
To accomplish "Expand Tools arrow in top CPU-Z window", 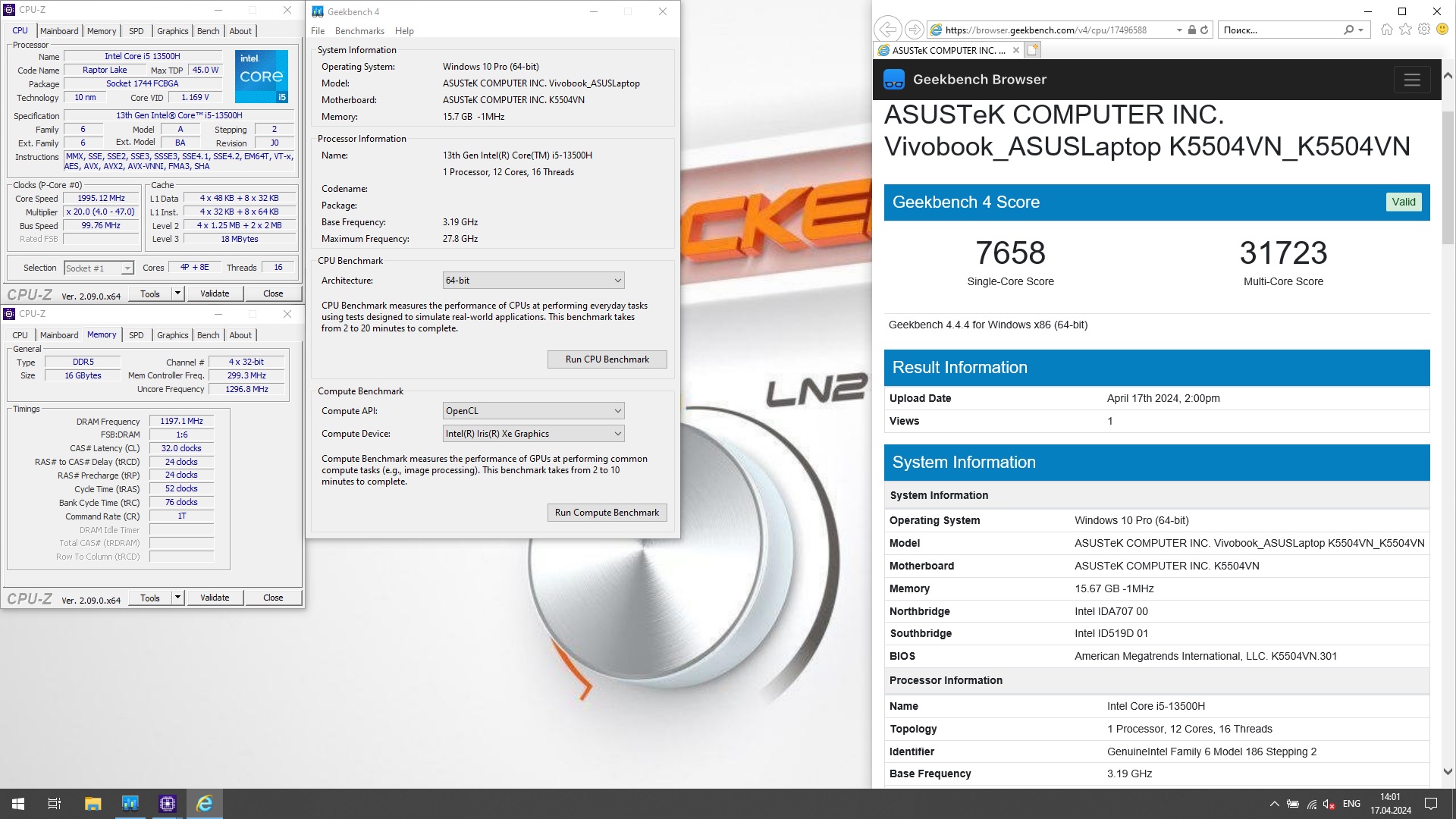I will click(177, 293).
